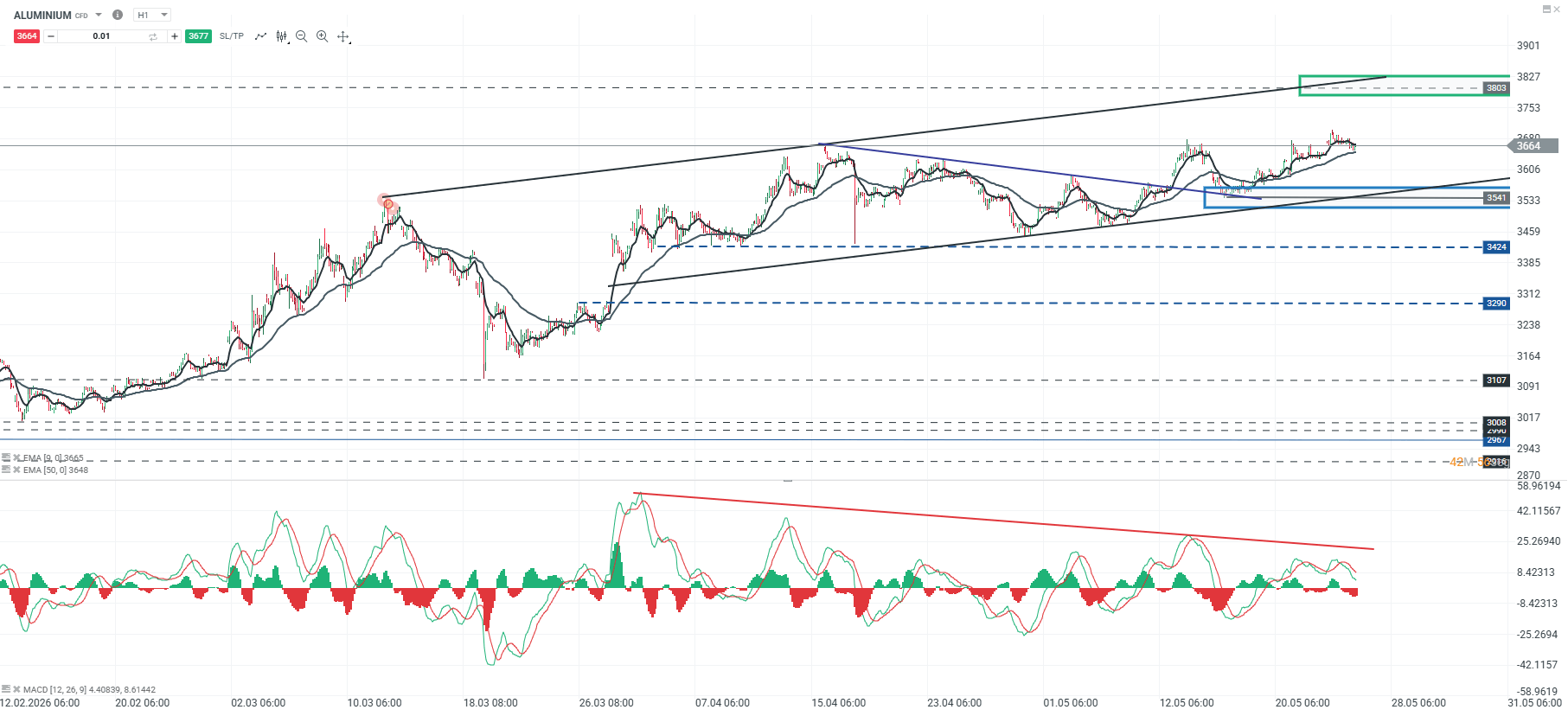Screen dimensions: 1568x716
Task: Toggle volume unit swap arrows
Action: coord(153,36)
